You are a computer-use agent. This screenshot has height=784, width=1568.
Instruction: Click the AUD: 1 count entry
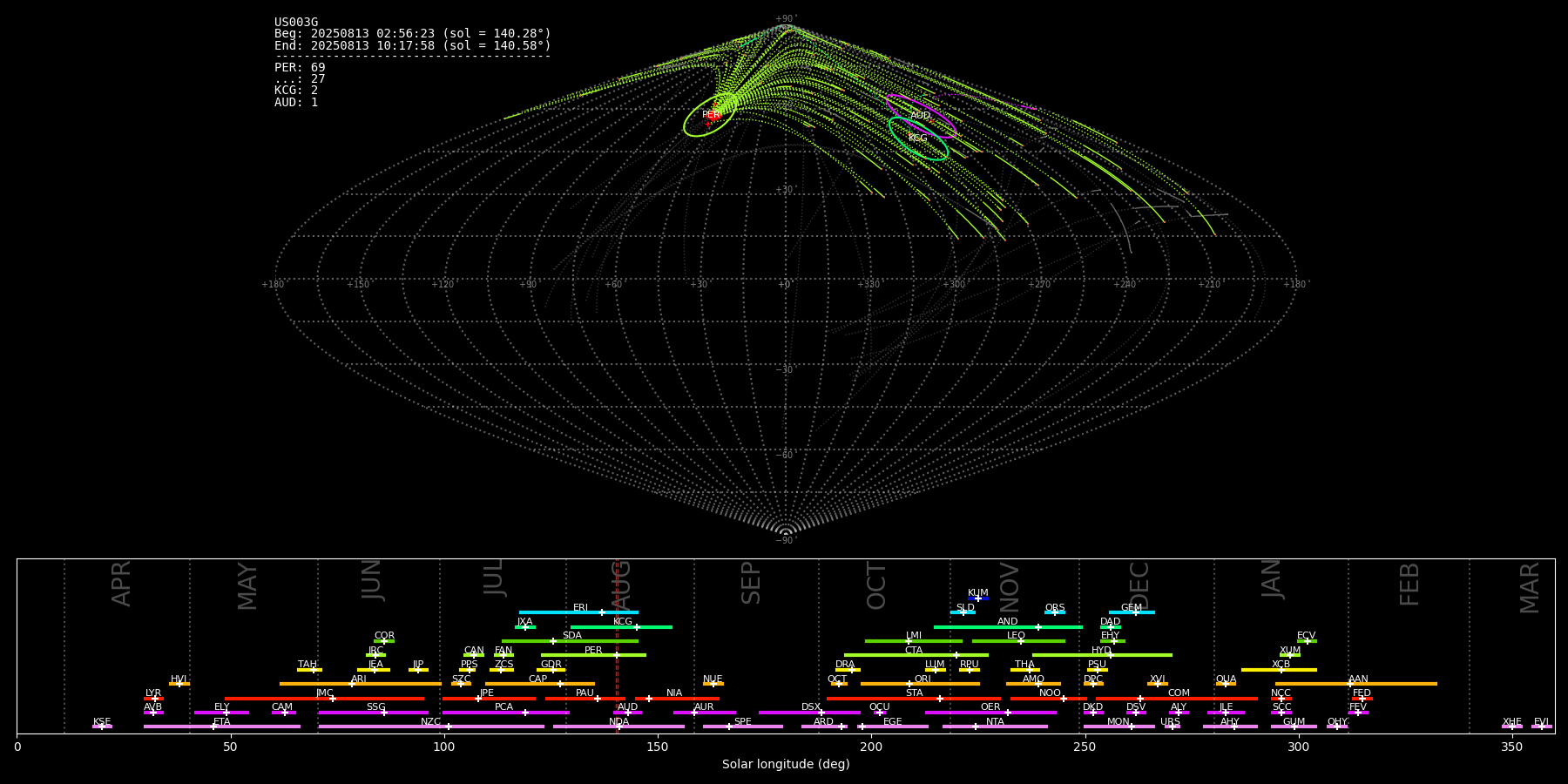point(296,103)
